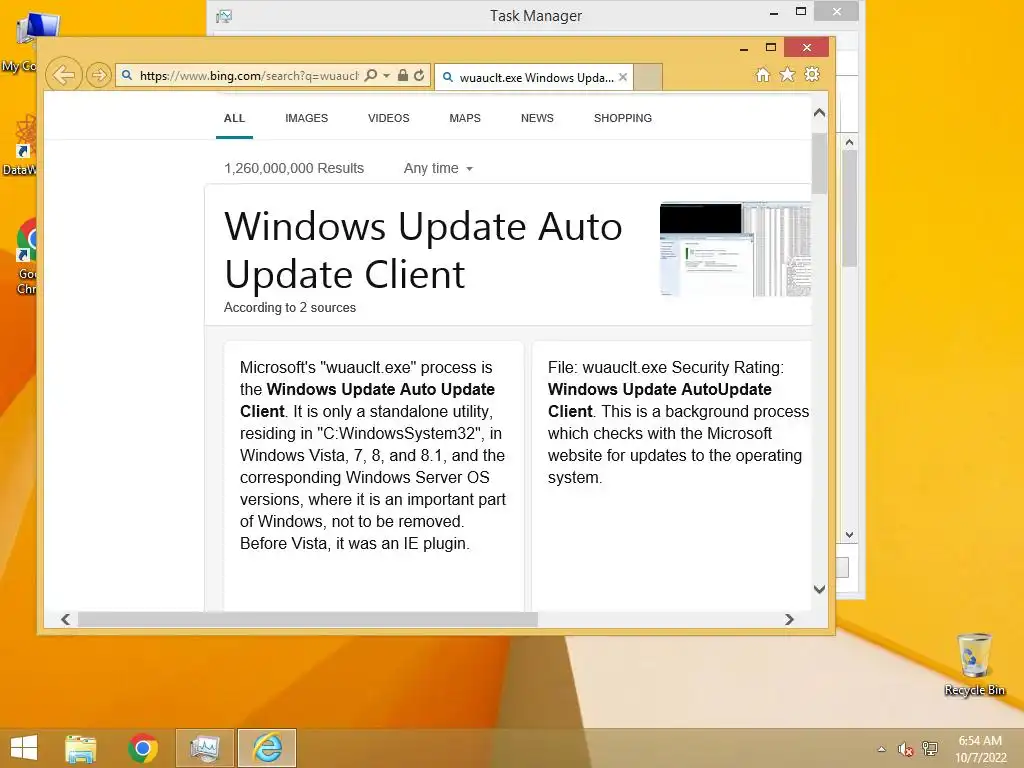Open the Tools gear icon in Internet Explorer
1024x768 pixels.
[812, 74]
